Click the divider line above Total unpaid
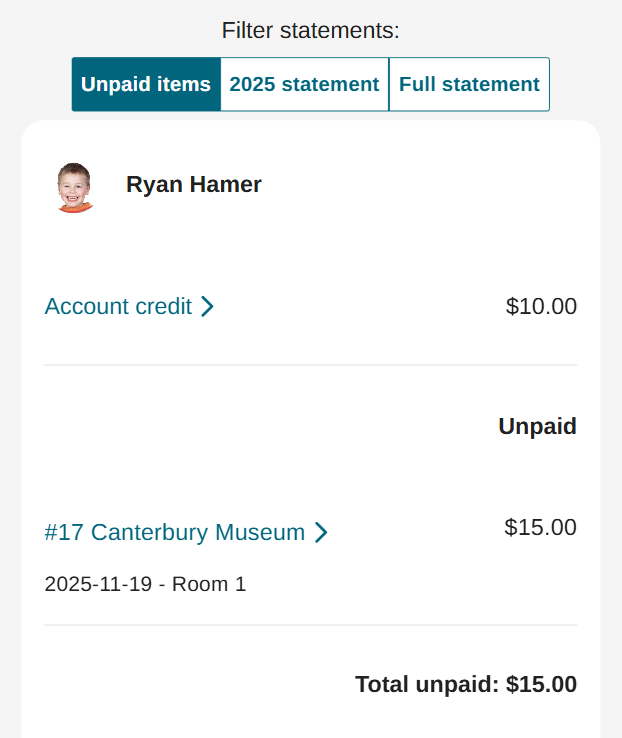 [x=310, y=625]
